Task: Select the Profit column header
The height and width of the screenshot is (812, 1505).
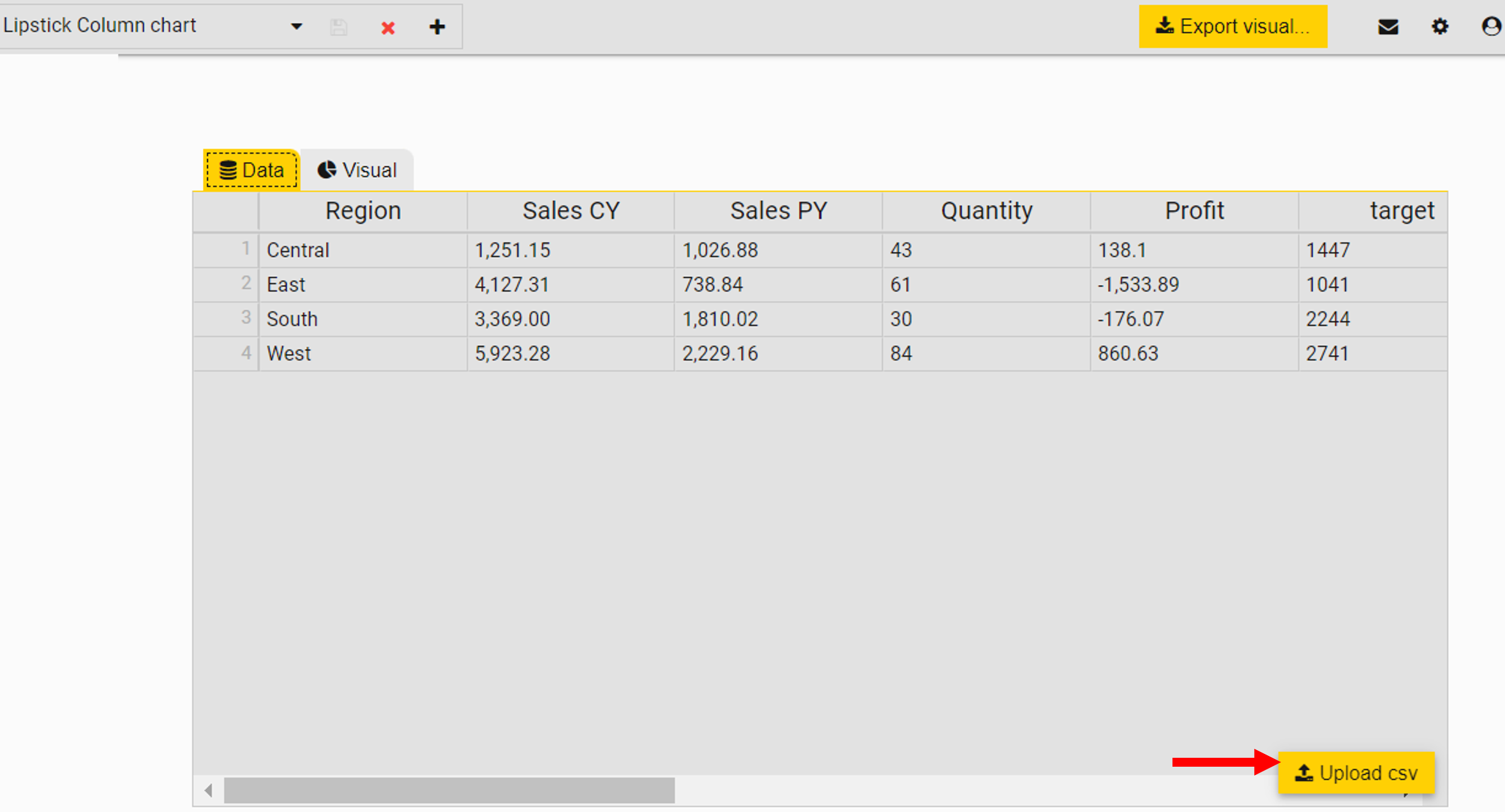Action: click(x=1194, y=210)
